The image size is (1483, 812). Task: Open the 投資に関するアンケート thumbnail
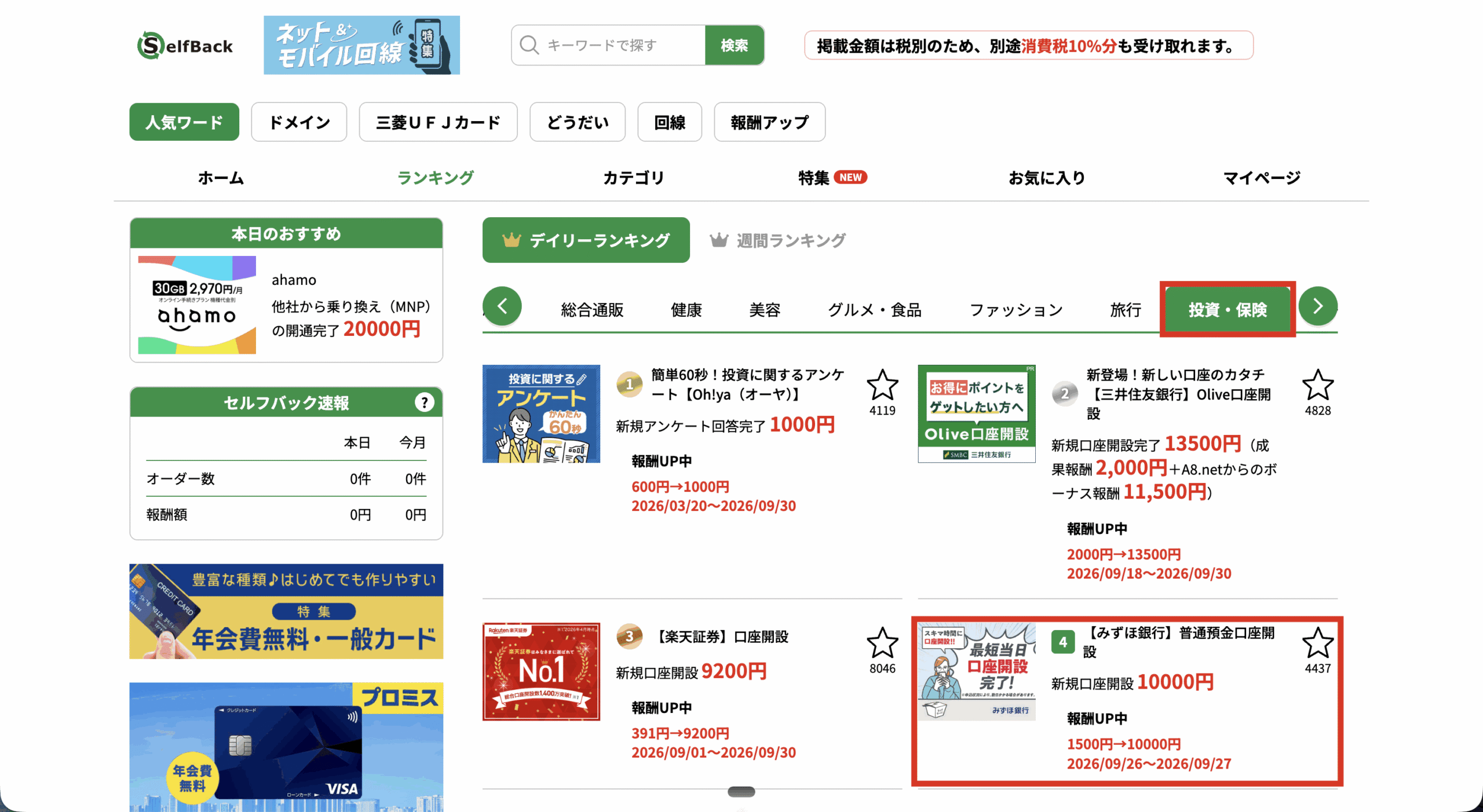541,414
